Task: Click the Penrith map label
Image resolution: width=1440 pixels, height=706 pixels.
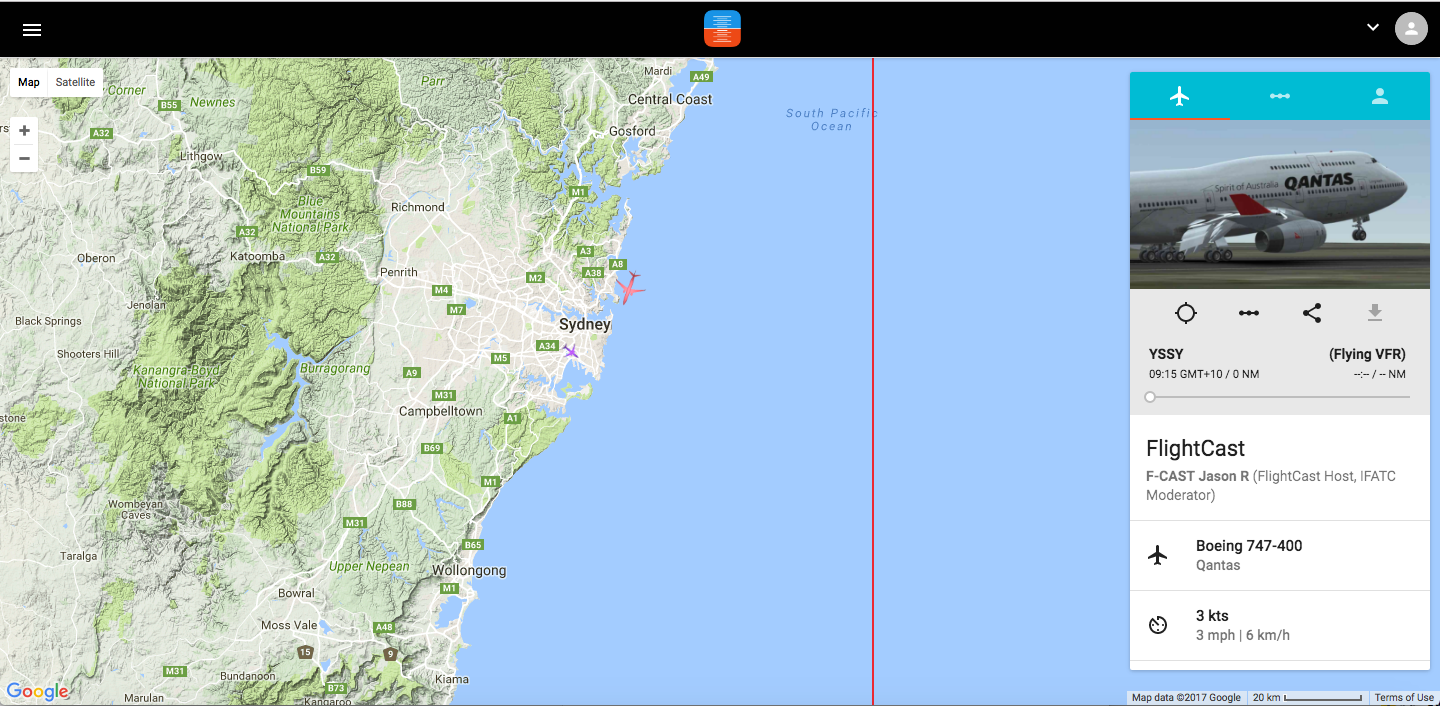Action: (399, 272)
